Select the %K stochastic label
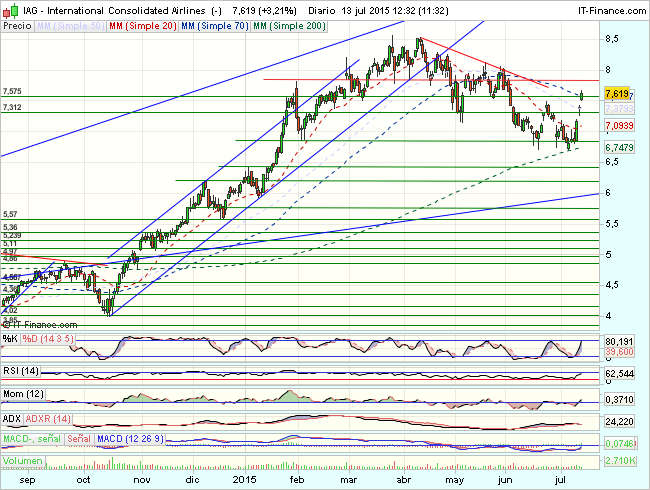Viewport: 650px width, 490px height. 10,339
